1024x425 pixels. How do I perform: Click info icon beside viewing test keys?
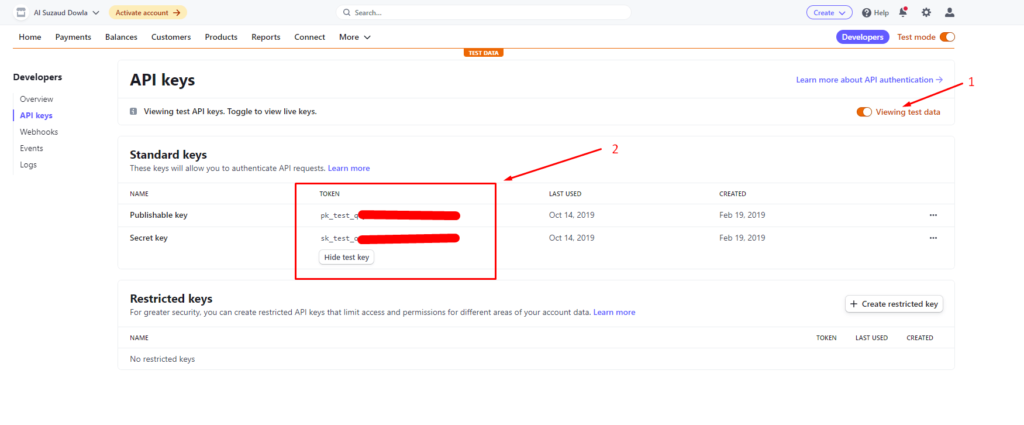[134, 112]
